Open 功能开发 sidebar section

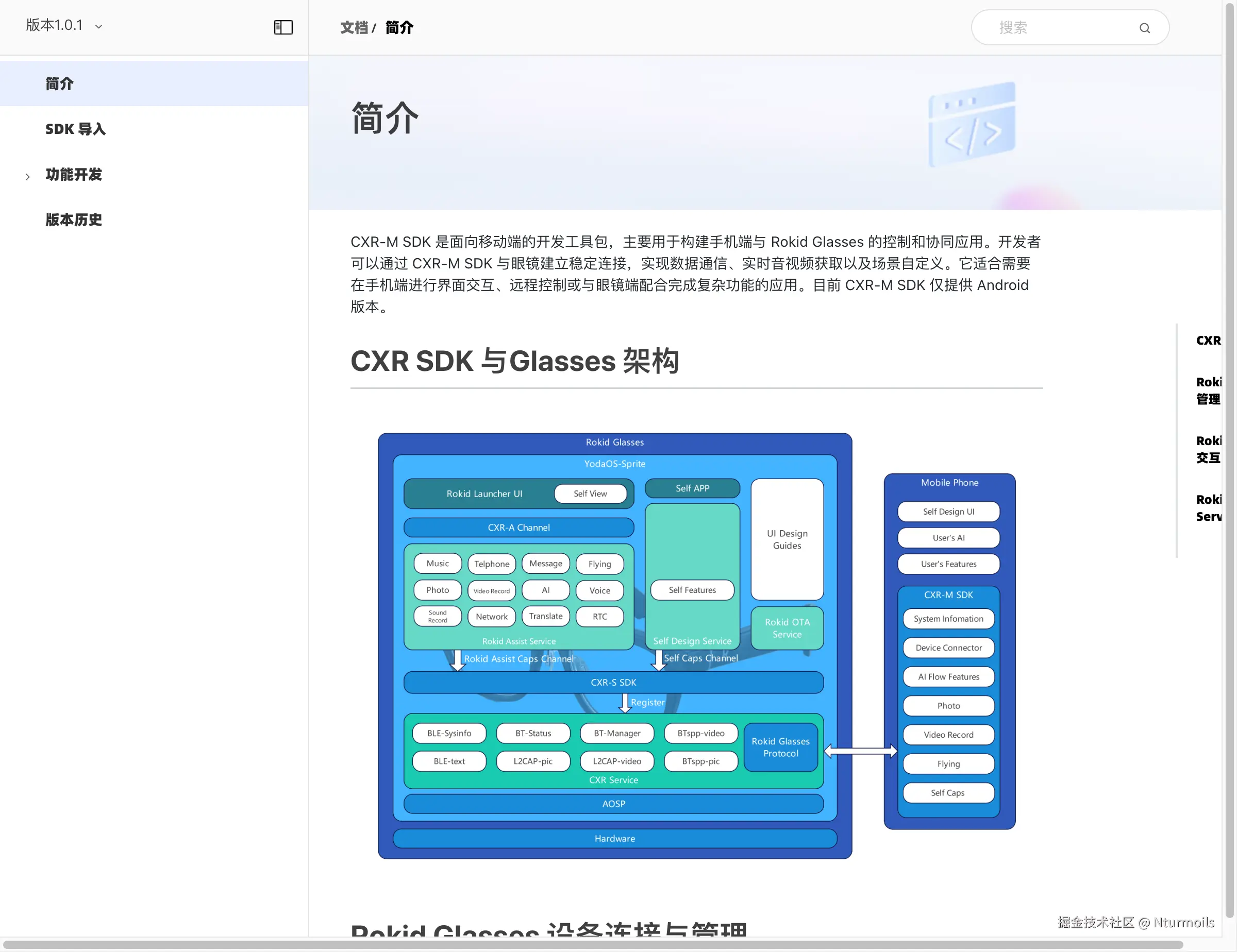[x=74, y=174]
